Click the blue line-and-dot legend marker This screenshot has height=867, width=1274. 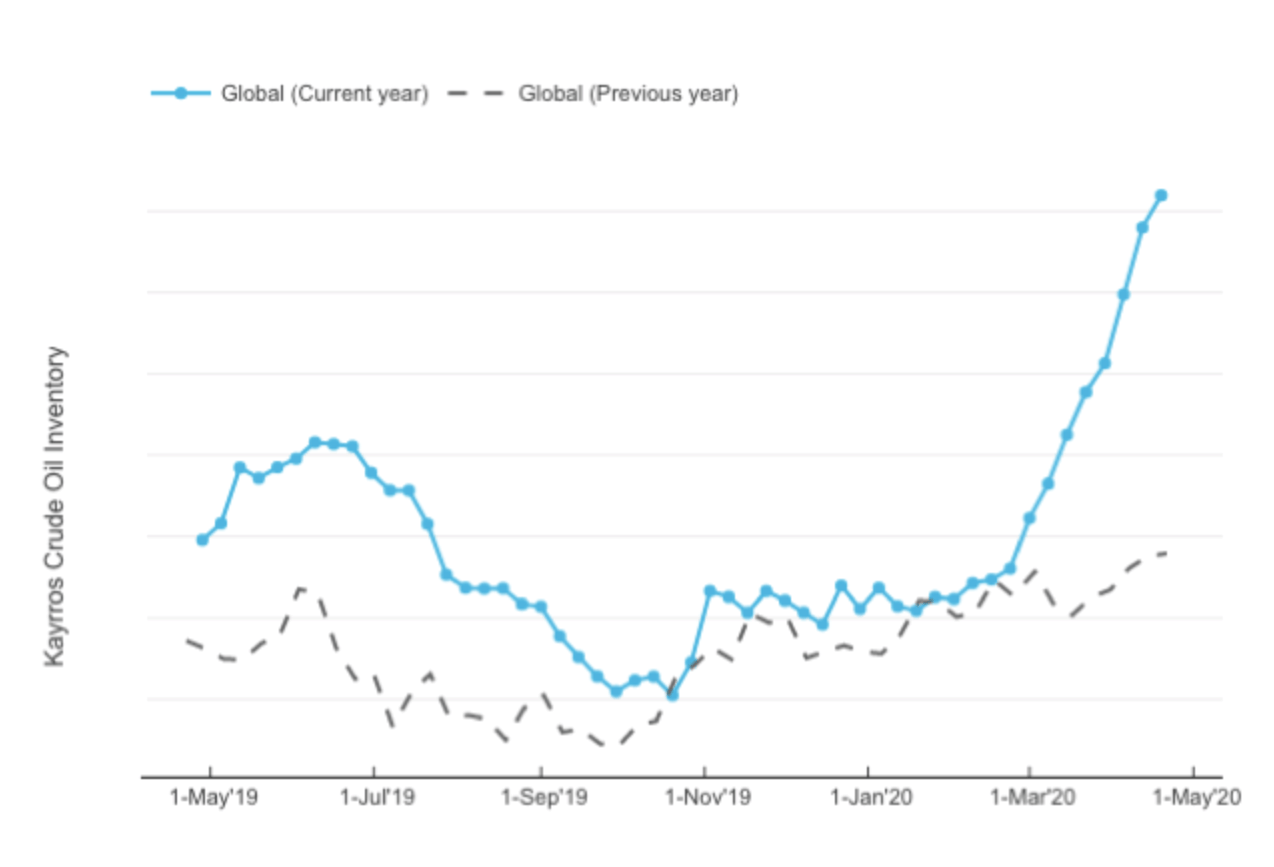181,94
